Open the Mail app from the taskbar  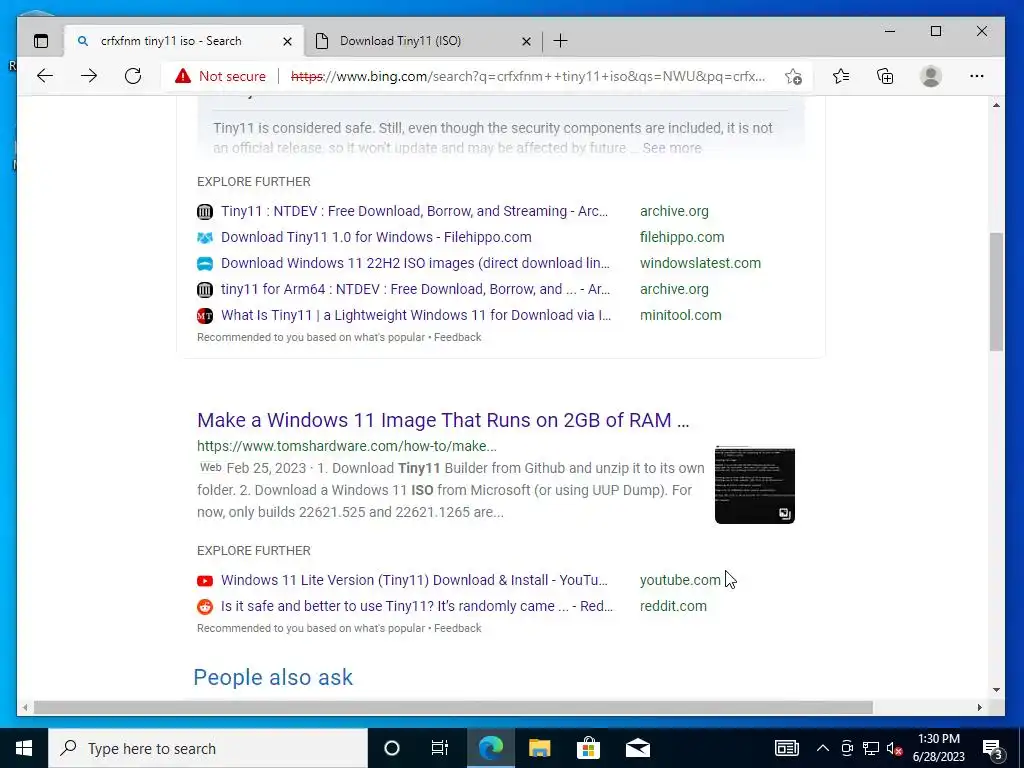[x=637, y=748]
